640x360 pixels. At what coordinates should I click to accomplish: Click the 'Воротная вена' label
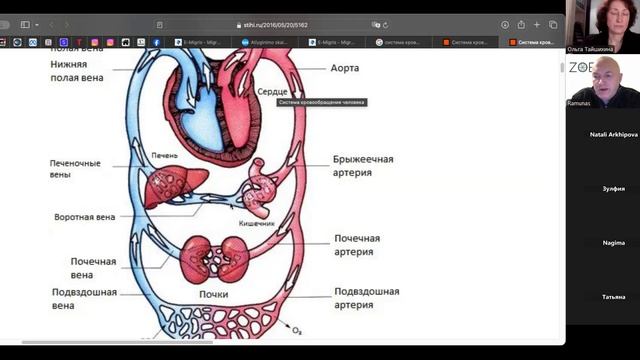(x=84, y=217)
